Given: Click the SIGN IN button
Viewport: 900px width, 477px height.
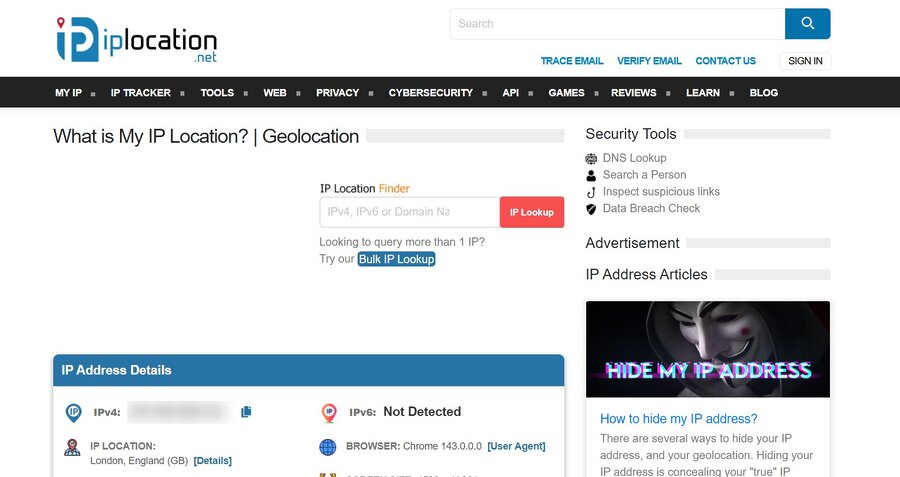Looking at the screenshot, I should (x=805, y=61).
